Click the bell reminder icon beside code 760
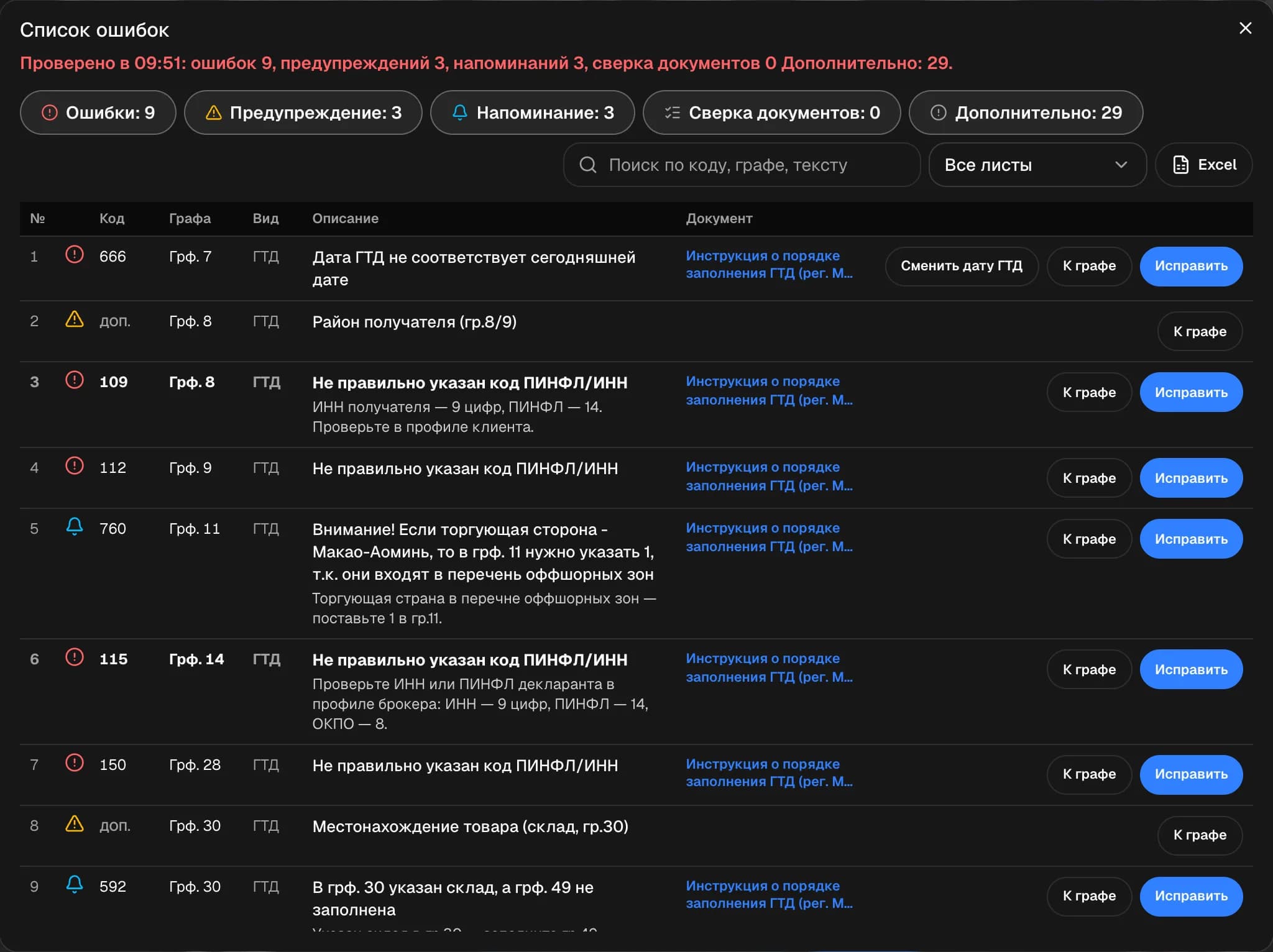Image resolution: width=1273 pixels, height=952 pixels. point(75,526)
